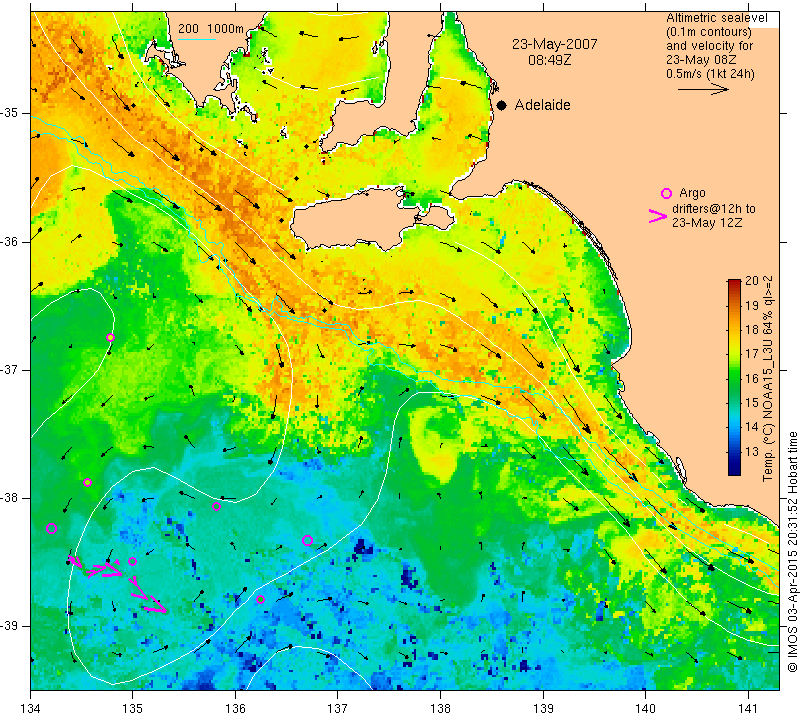This screenshot has height=720, width=800.
Task: Click the '200 1000m' isobath label
Action: (x=211, y=29)
